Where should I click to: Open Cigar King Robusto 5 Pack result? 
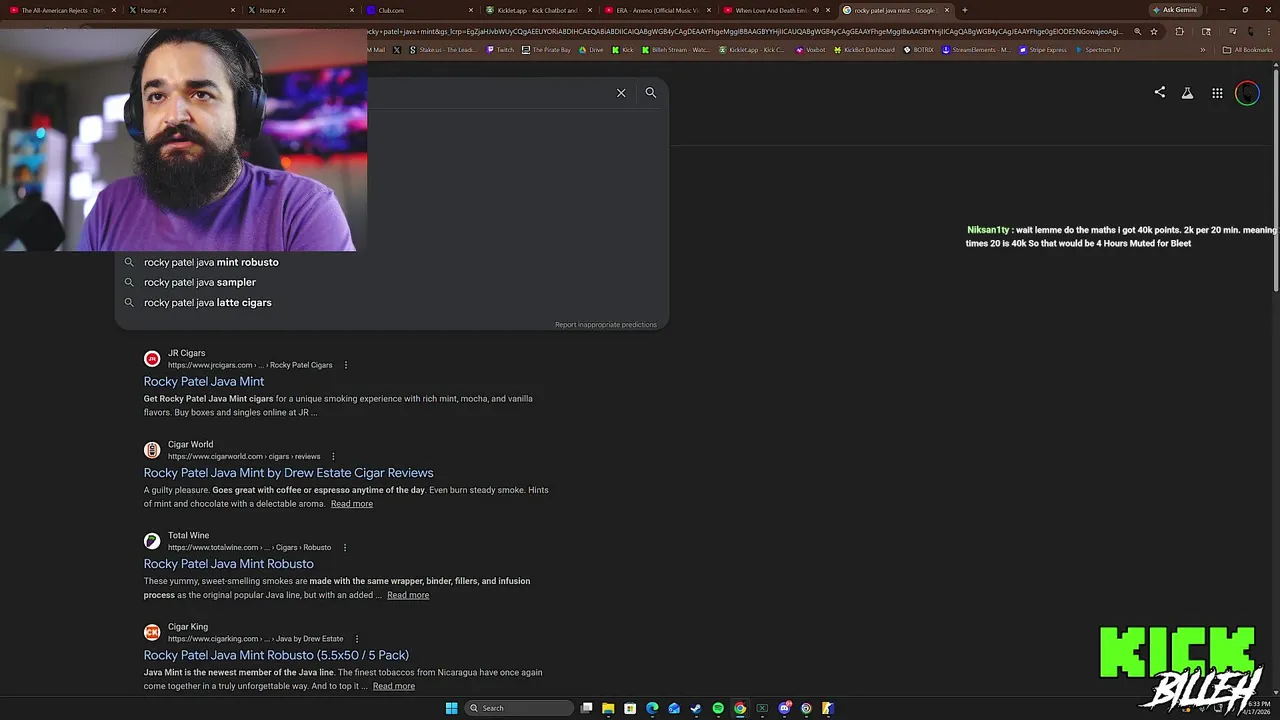tap(276, 655)
